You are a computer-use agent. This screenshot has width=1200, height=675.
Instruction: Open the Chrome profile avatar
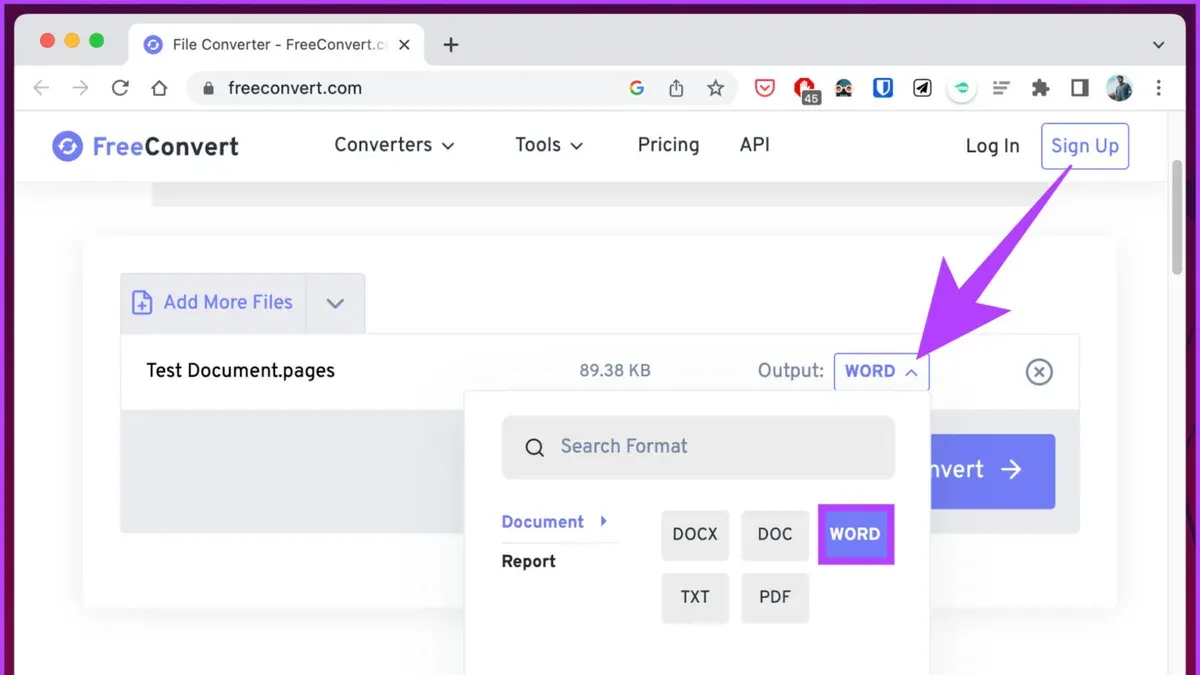pos(1119,88)
